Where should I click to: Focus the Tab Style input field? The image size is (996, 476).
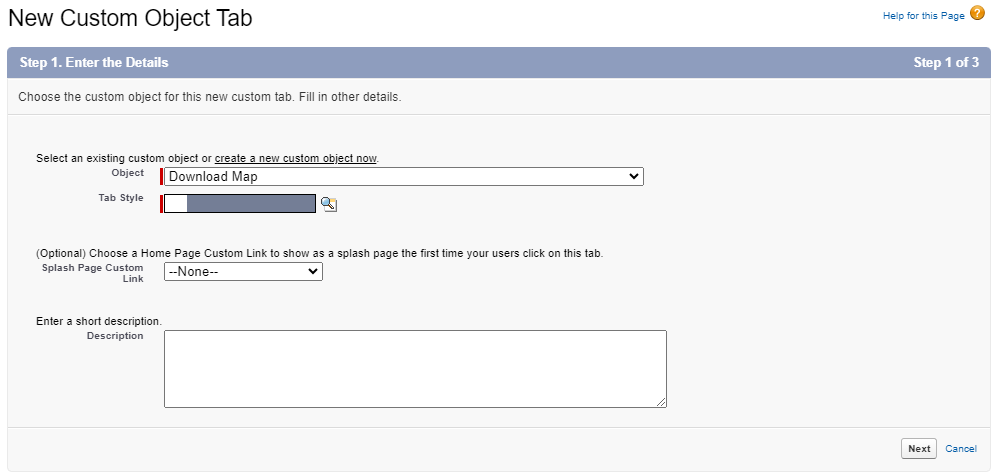[x=176, y=204]
